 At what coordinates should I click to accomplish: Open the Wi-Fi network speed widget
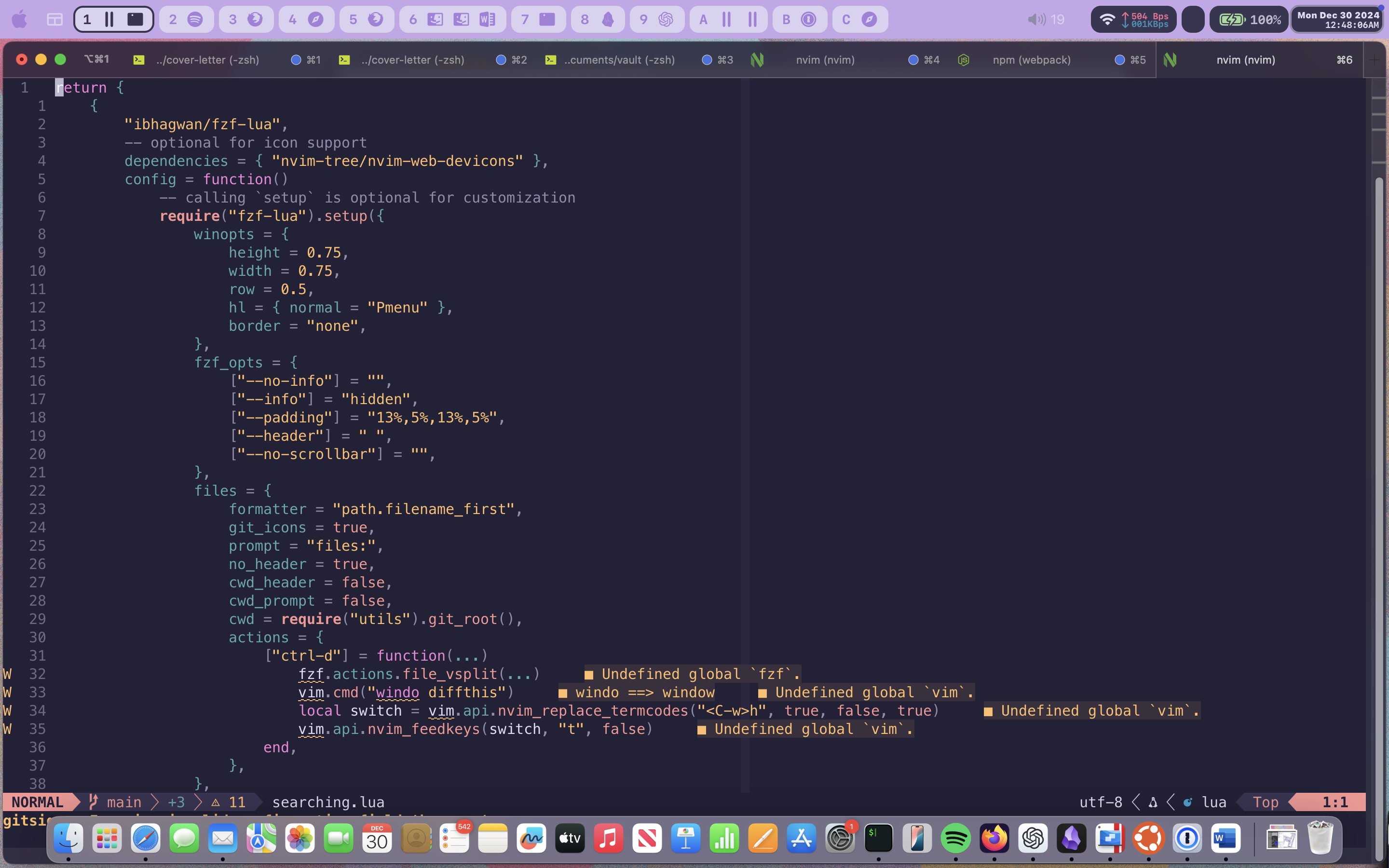(1133, 19)
